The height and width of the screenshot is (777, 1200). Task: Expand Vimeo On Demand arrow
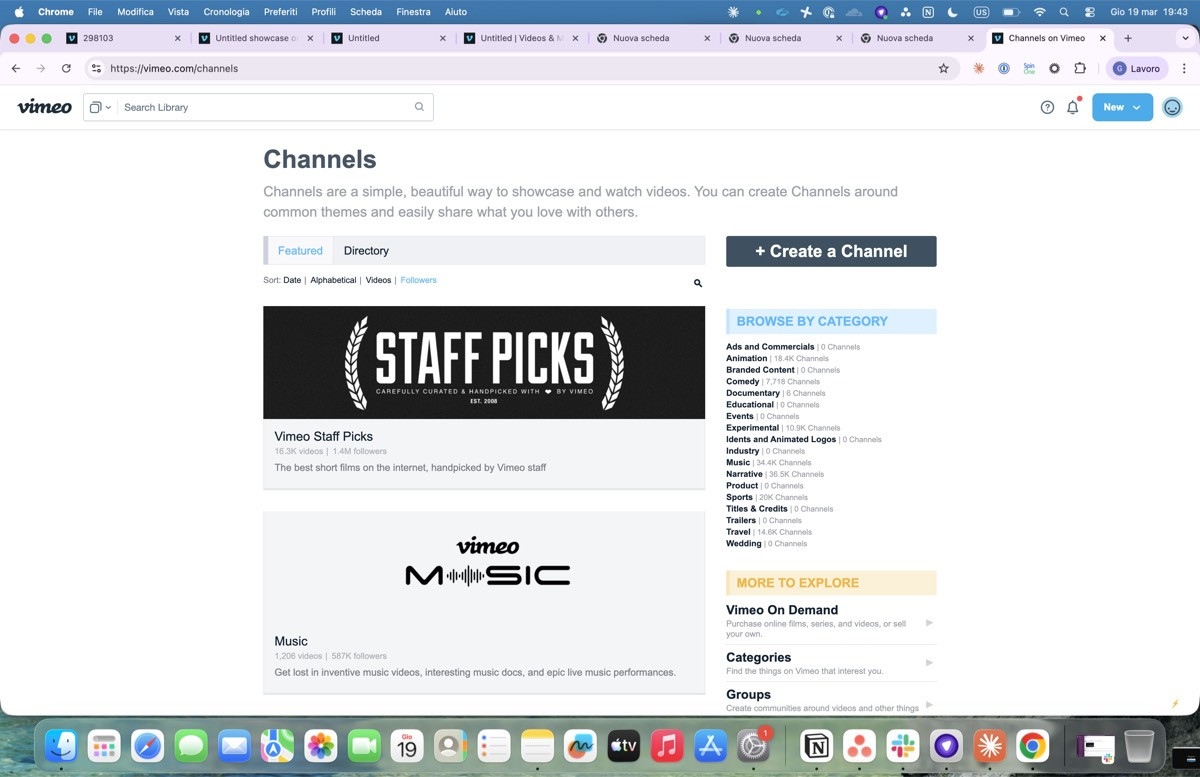(929, 622)
